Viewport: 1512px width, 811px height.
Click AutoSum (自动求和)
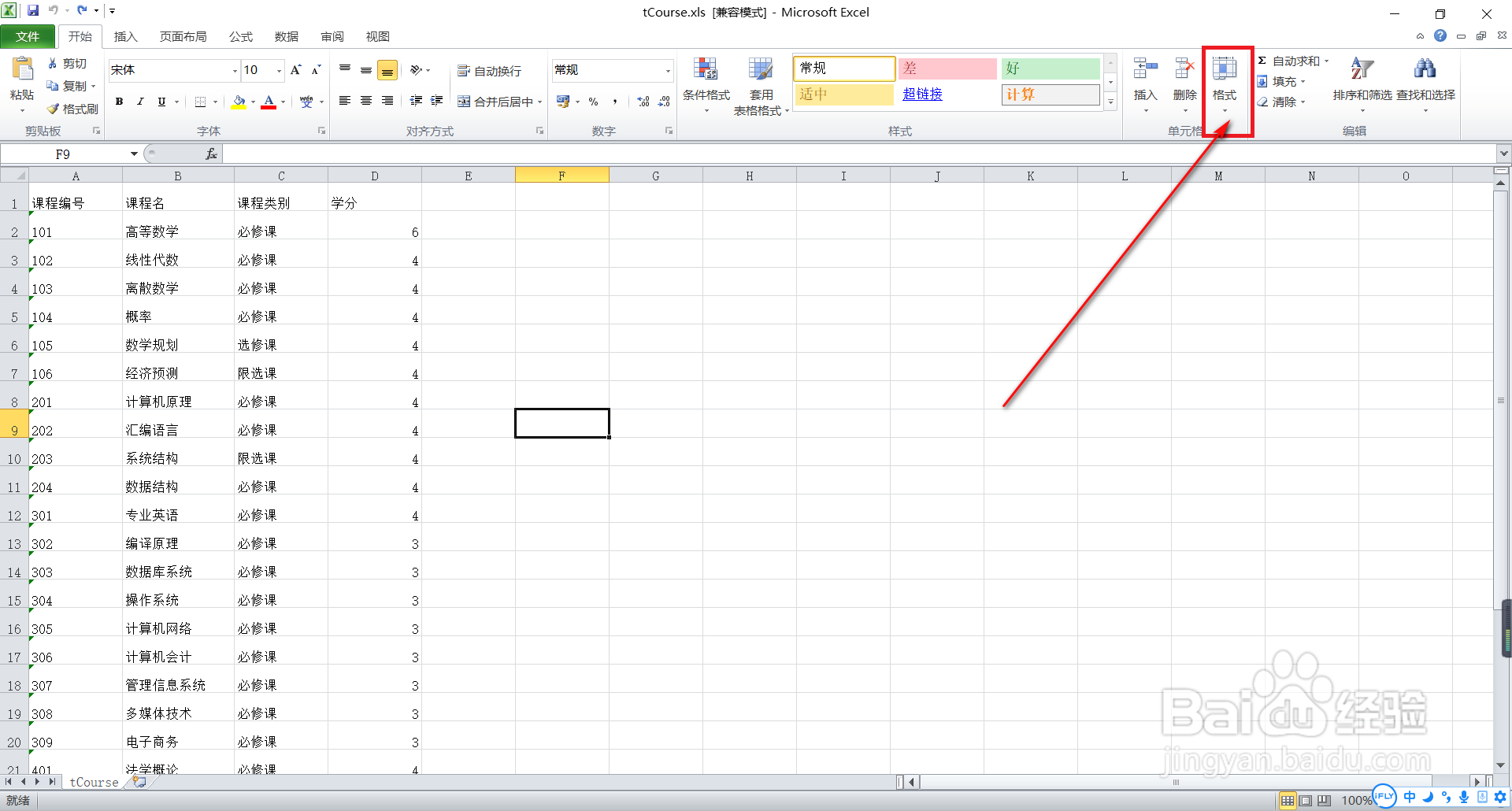pyautogui.click(x=1292, y=61)
